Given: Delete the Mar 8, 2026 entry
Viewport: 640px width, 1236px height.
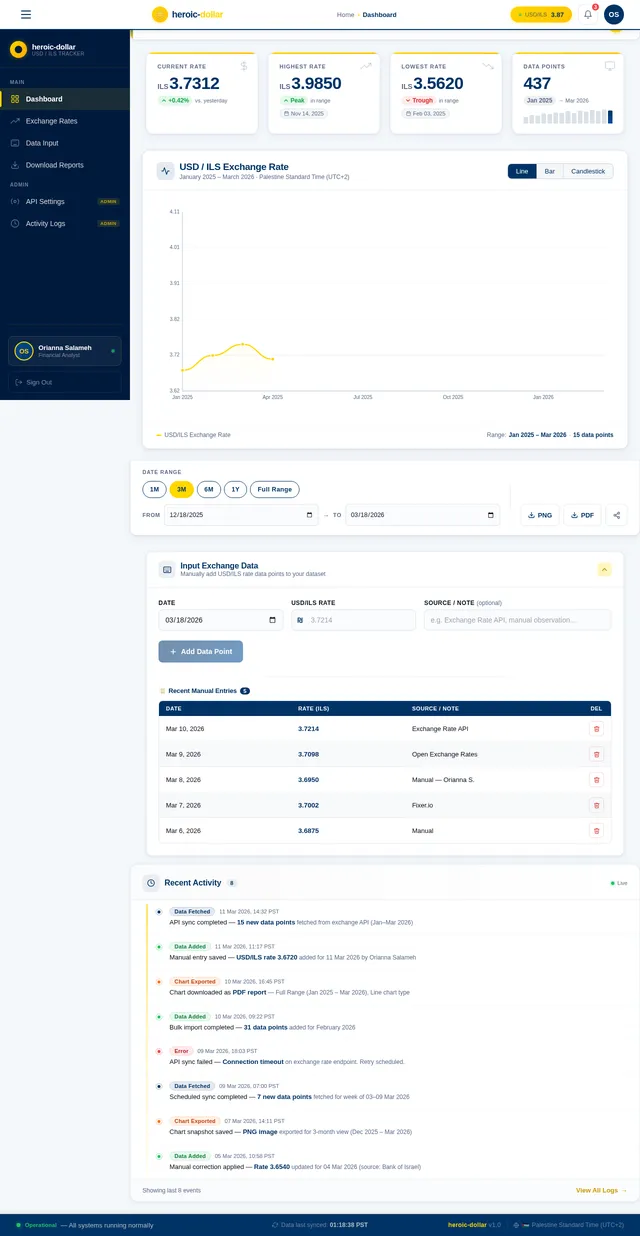Looking at the screenshot, I should (x=597, y=779).
